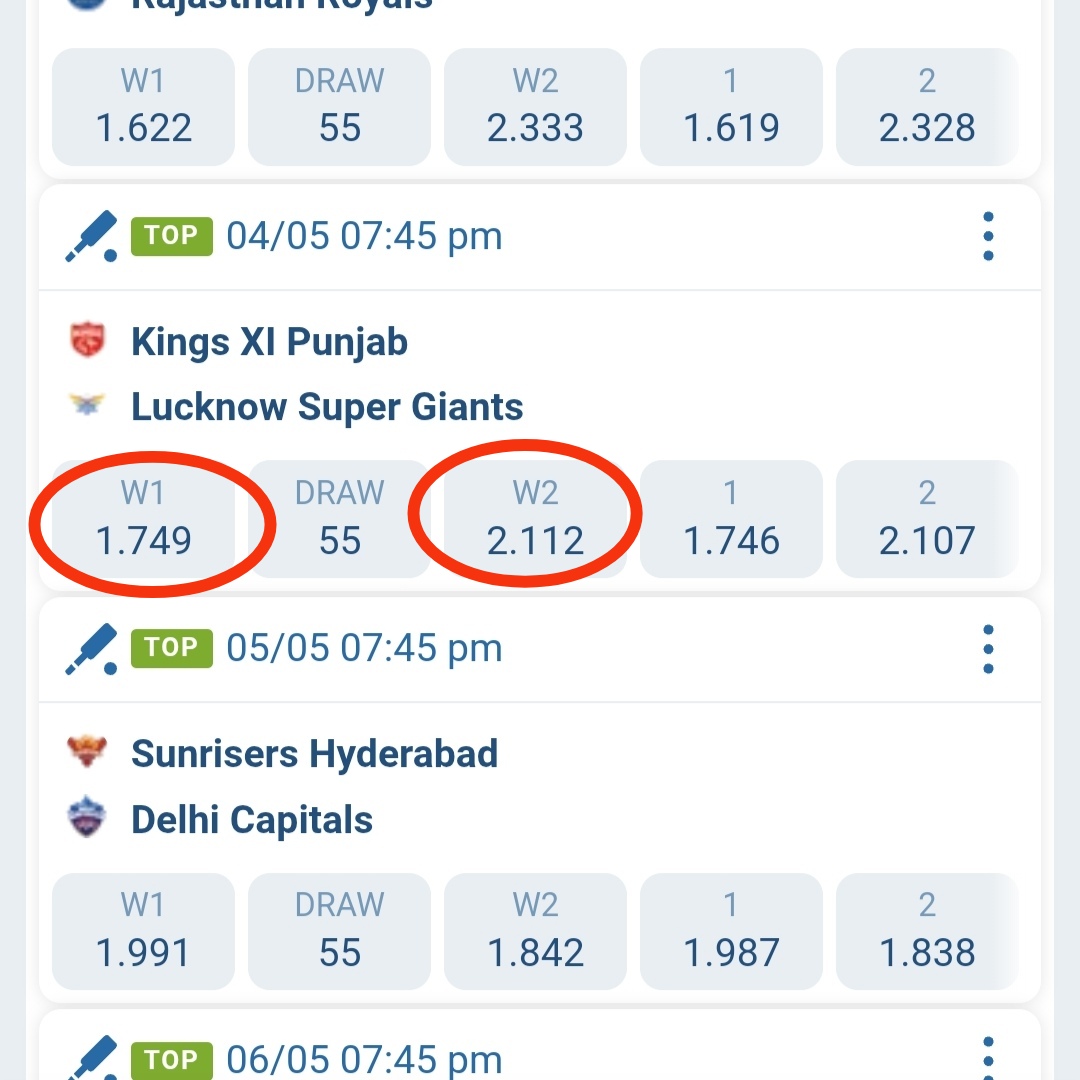Select the cricket bat icon beside 06/05 match

pos(90,1059)
